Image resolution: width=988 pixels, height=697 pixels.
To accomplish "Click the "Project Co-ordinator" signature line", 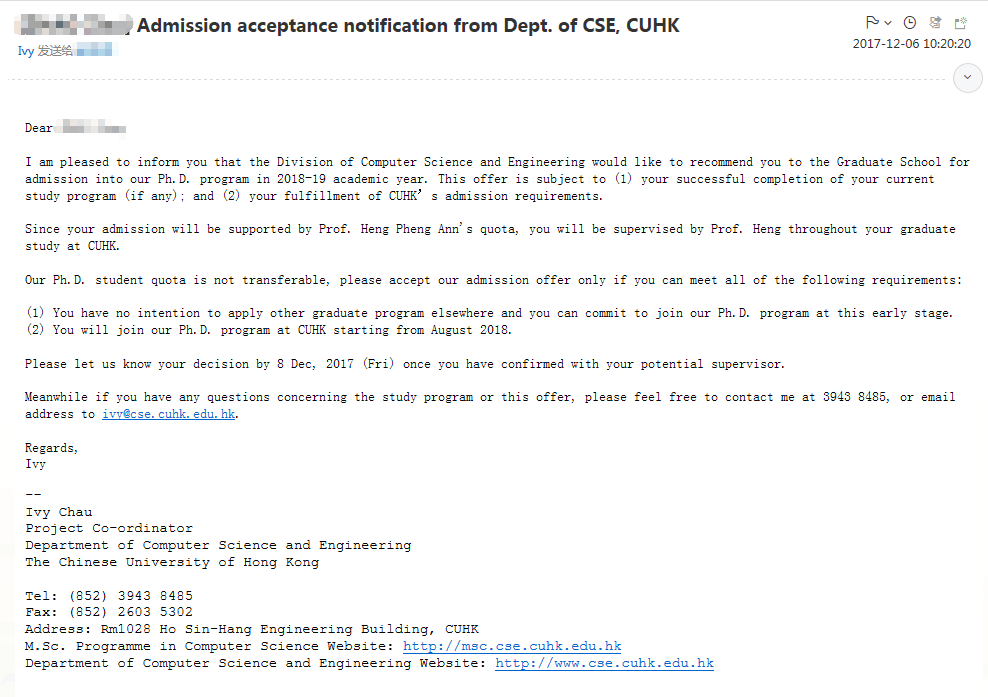I will tap(109, 528).
